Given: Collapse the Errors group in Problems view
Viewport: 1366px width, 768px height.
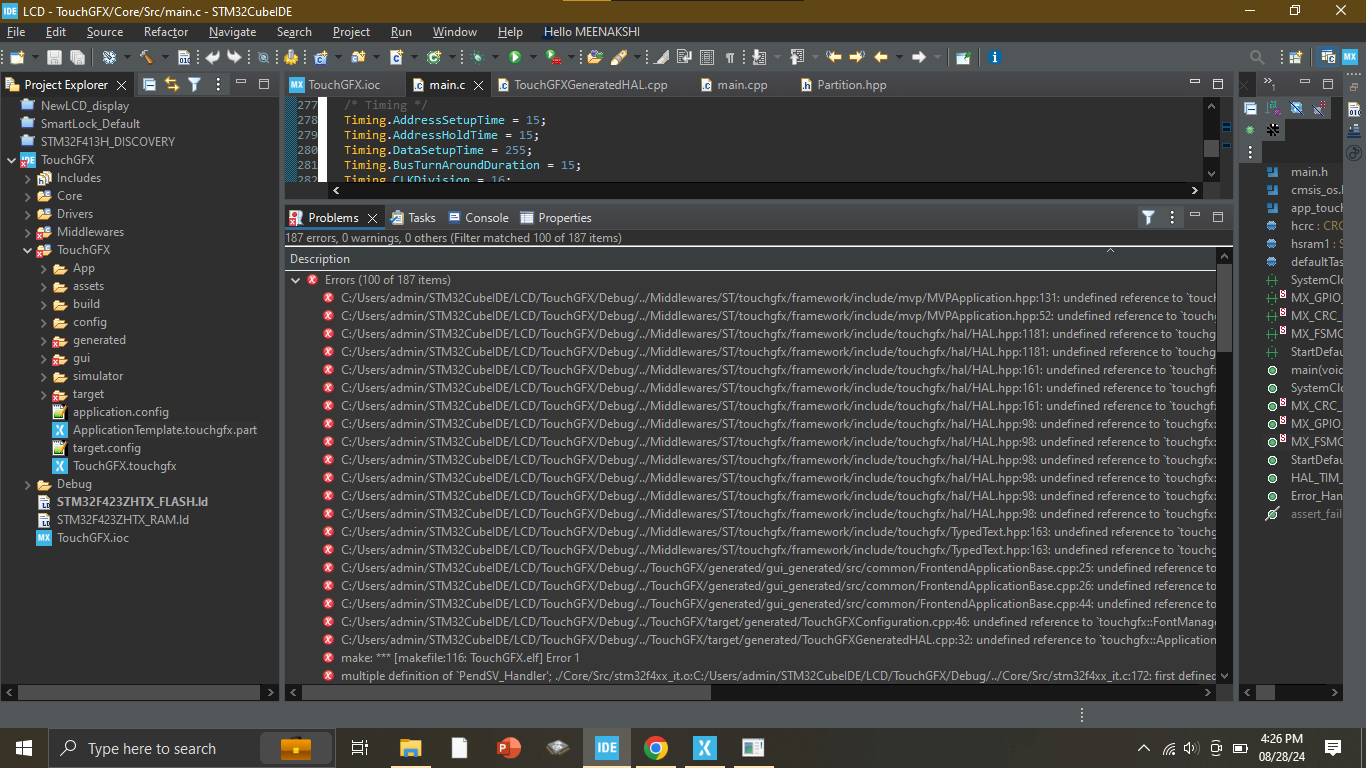Looking at the screenshot, I should (x=295, y=279).
